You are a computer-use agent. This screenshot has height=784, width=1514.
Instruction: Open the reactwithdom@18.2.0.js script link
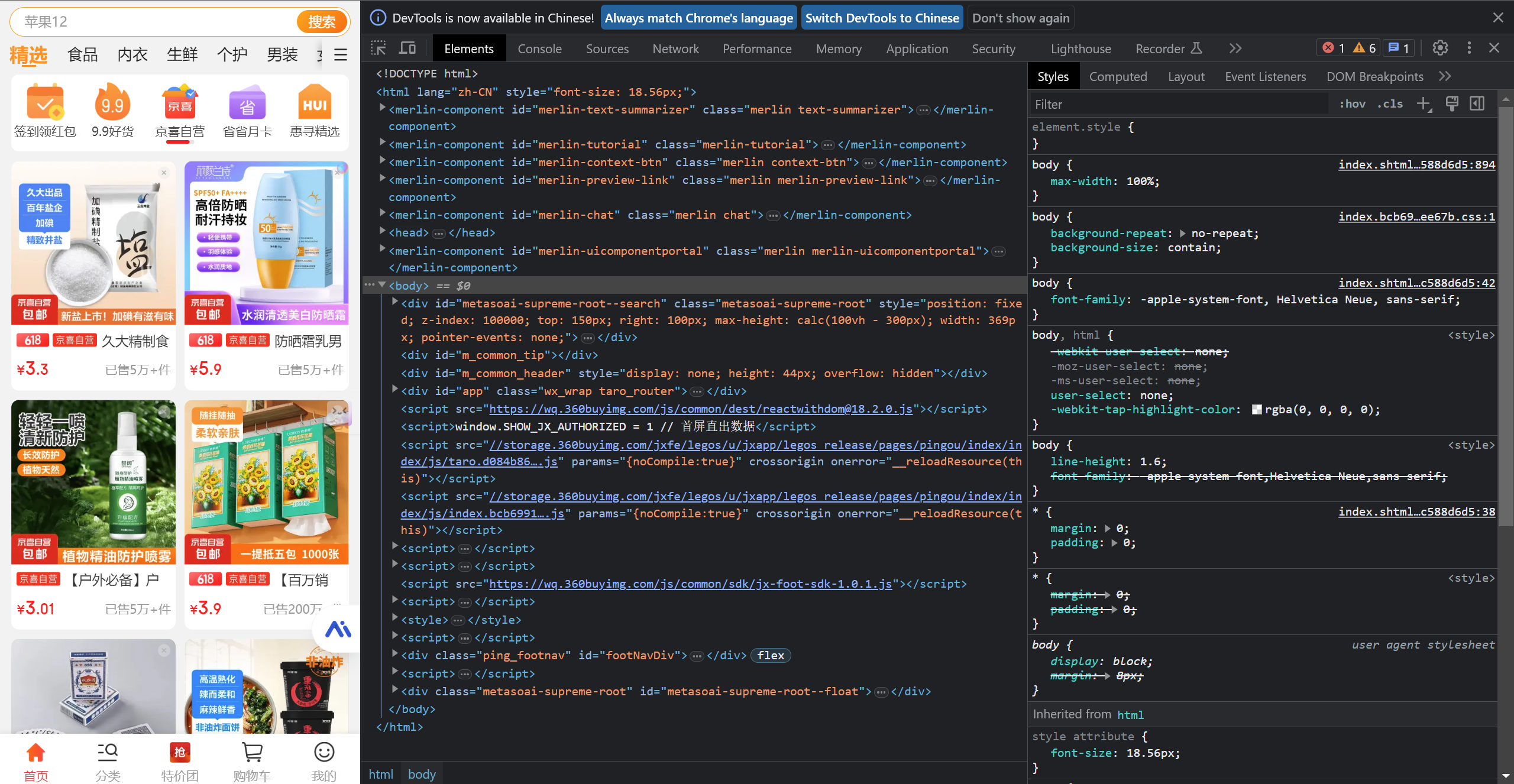click(x=701, y=409)
